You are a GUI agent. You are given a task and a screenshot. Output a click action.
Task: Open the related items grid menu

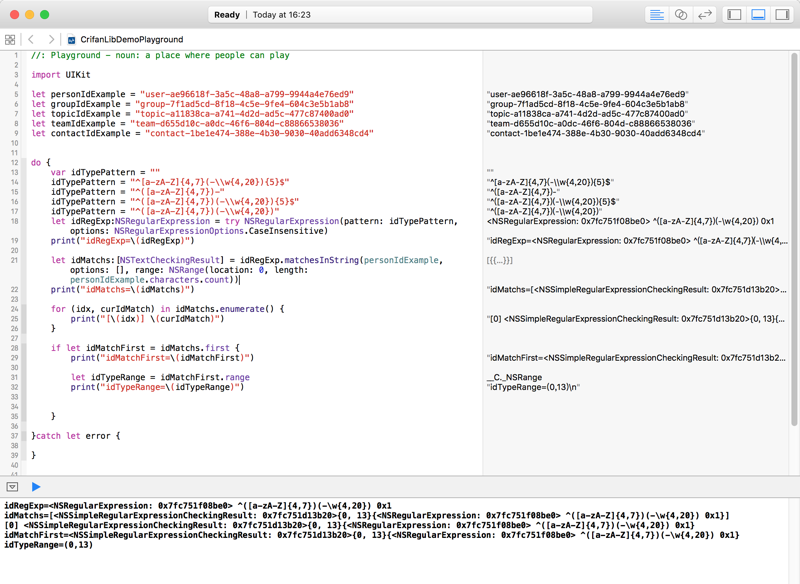pos(10,39)
